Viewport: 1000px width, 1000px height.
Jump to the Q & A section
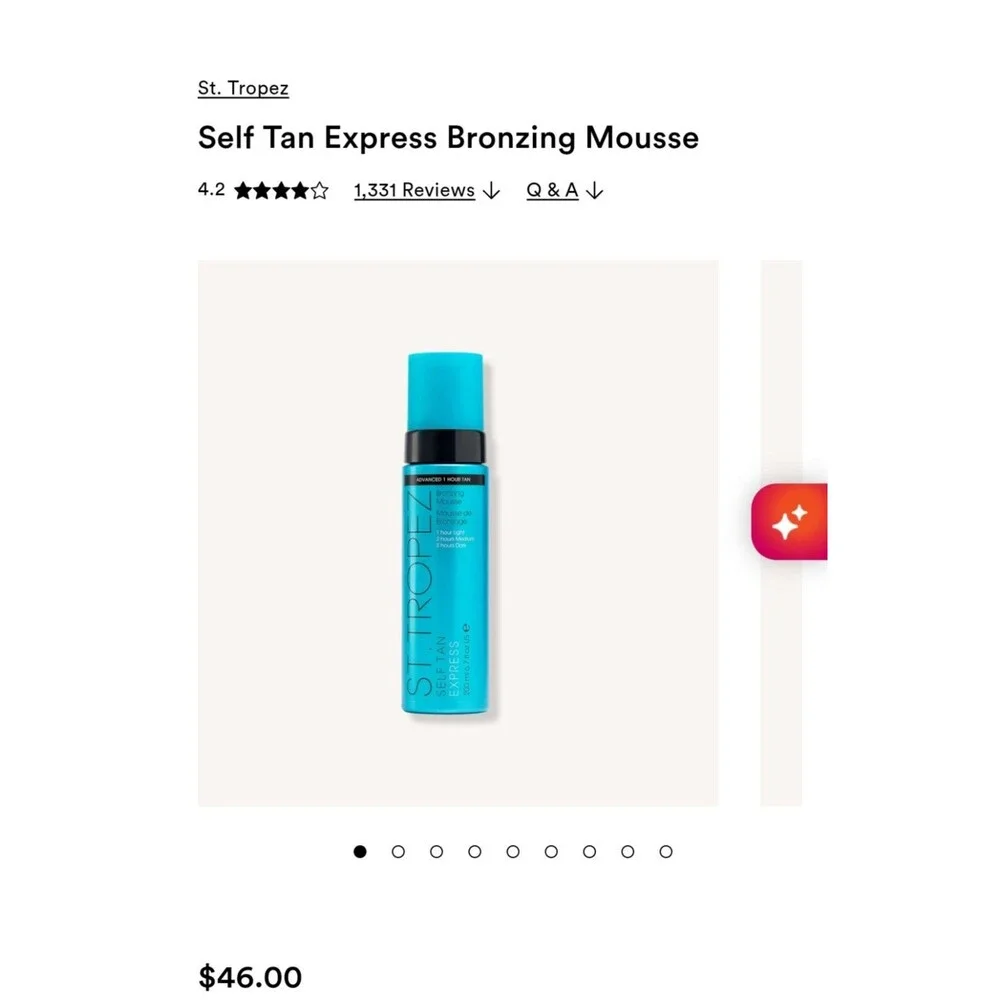click(x=552, y=190)
